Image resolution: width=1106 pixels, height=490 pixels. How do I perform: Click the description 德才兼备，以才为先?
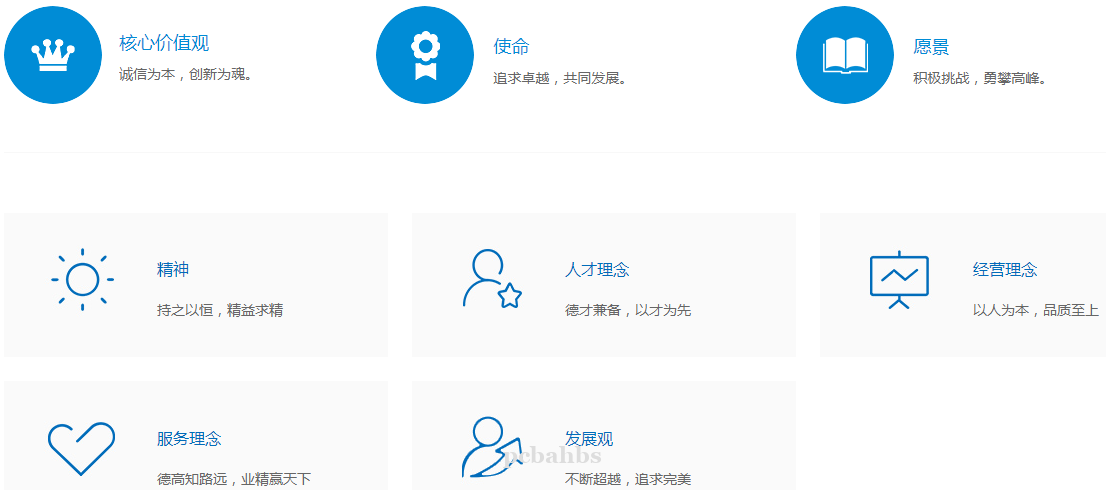(x=628, y=310)
